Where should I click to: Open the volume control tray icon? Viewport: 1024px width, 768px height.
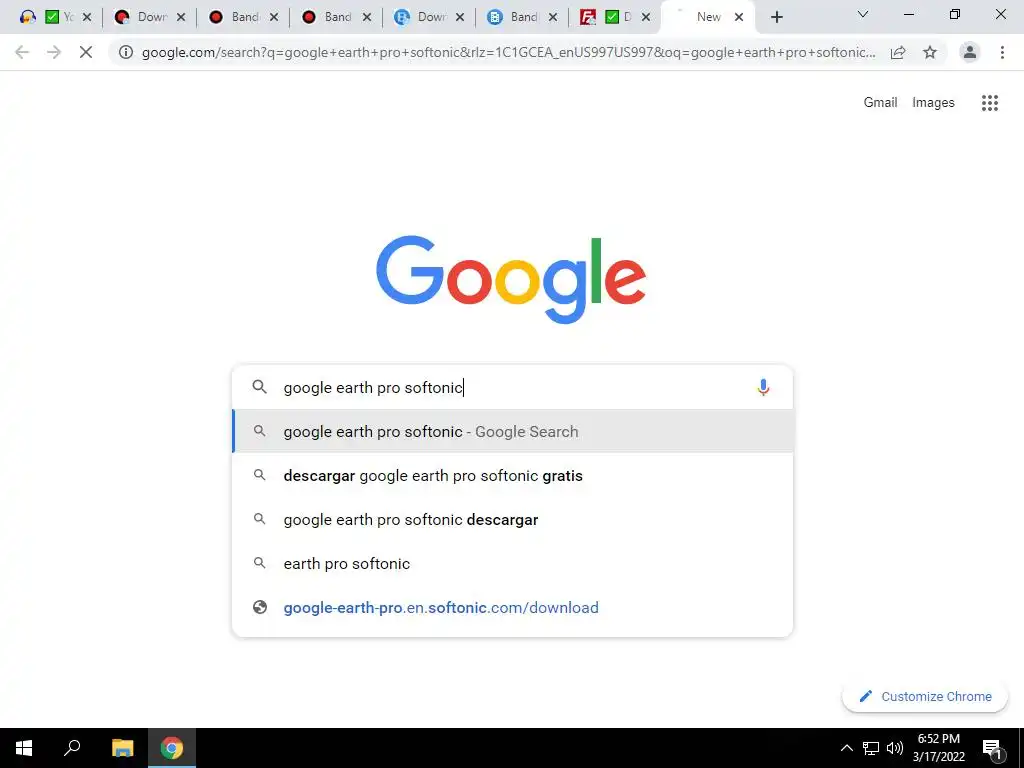(895, 748)
